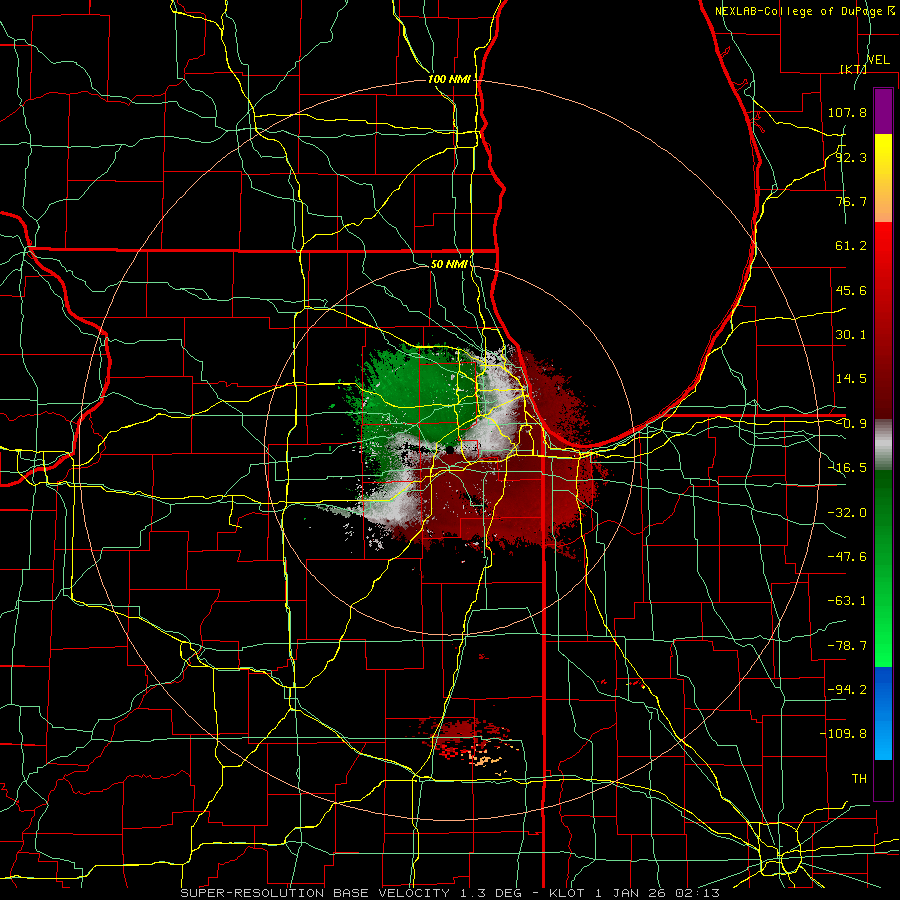Select the 92.3 legend value
This screenshot has height=900, width=900.
point(851,157)
